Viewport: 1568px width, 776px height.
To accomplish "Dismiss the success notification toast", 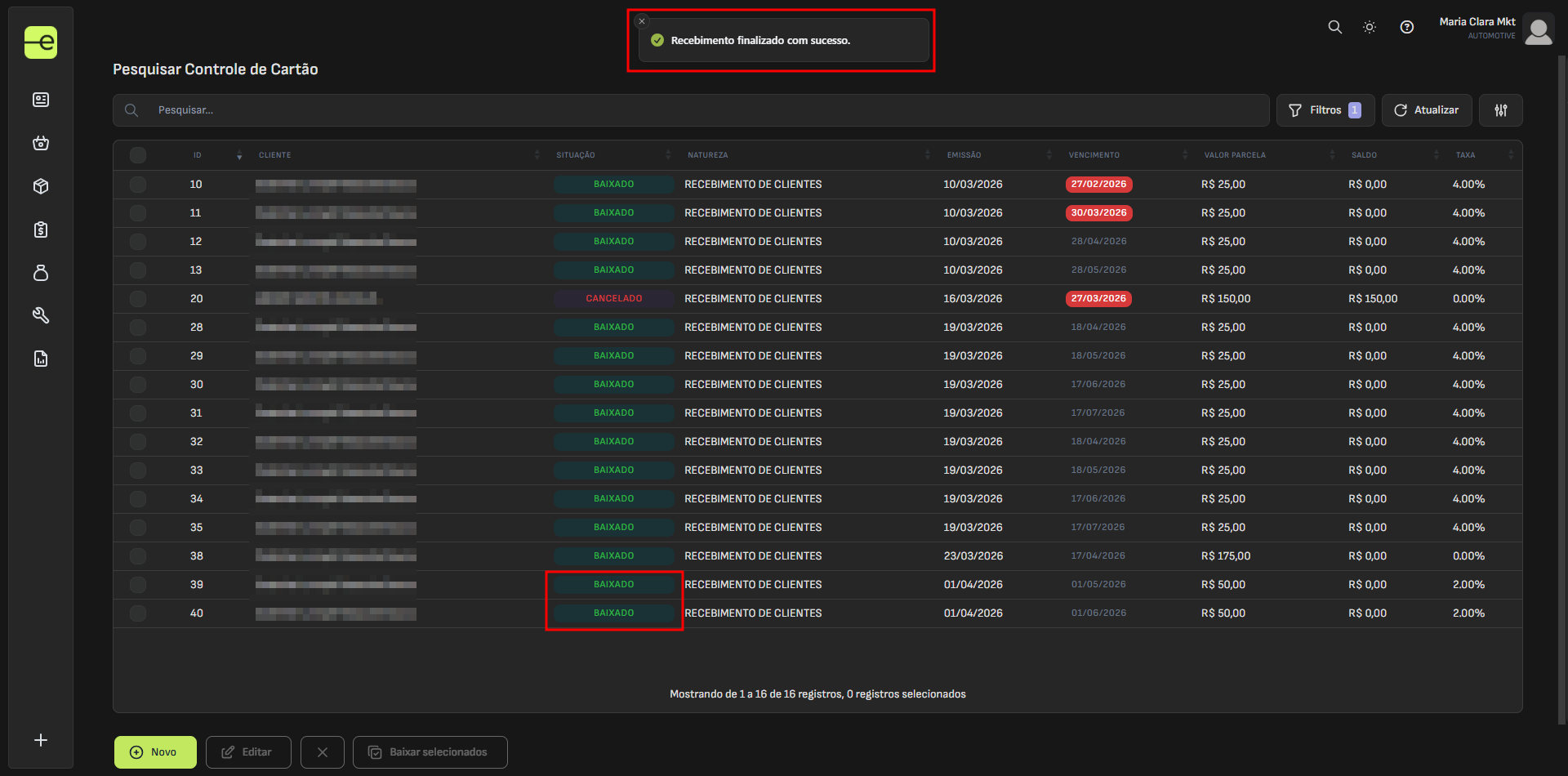I will pyautogui.click(x=642, y=21).
